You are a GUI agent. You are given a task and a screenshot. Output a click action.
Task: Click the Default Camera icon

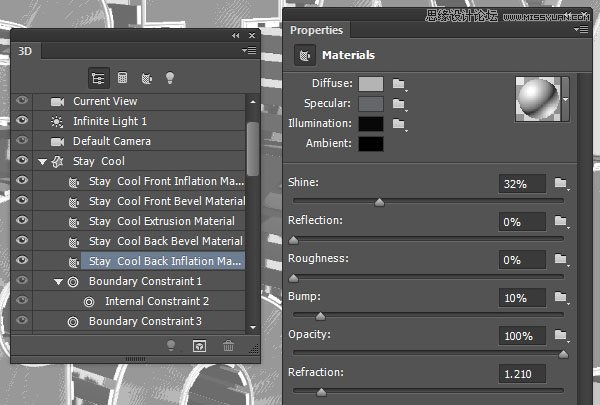pyautogui.click(x=57, y=142)
